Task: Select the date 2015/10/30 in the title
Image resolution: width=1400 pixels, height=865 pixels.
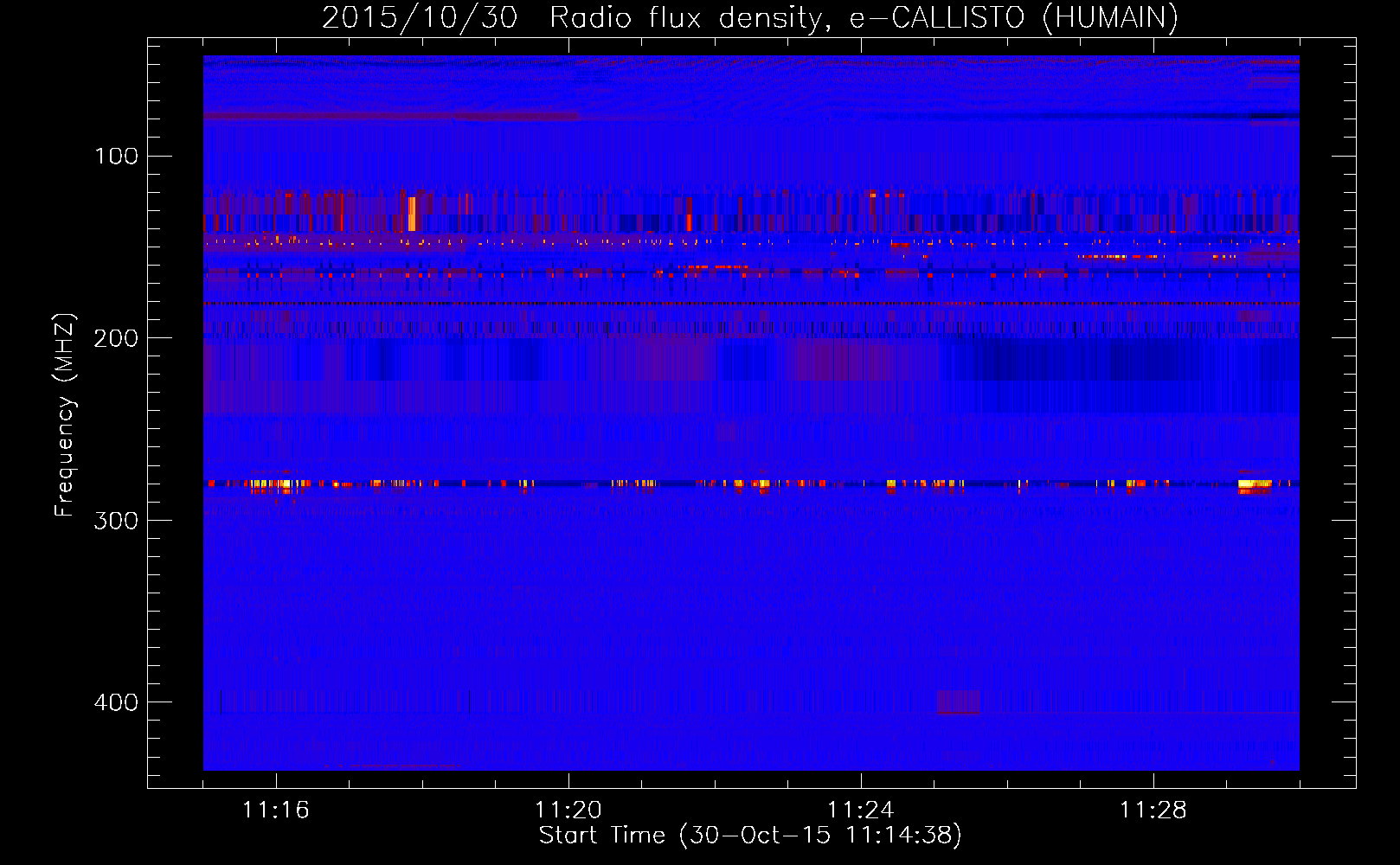Action: [x=420, y=17]
